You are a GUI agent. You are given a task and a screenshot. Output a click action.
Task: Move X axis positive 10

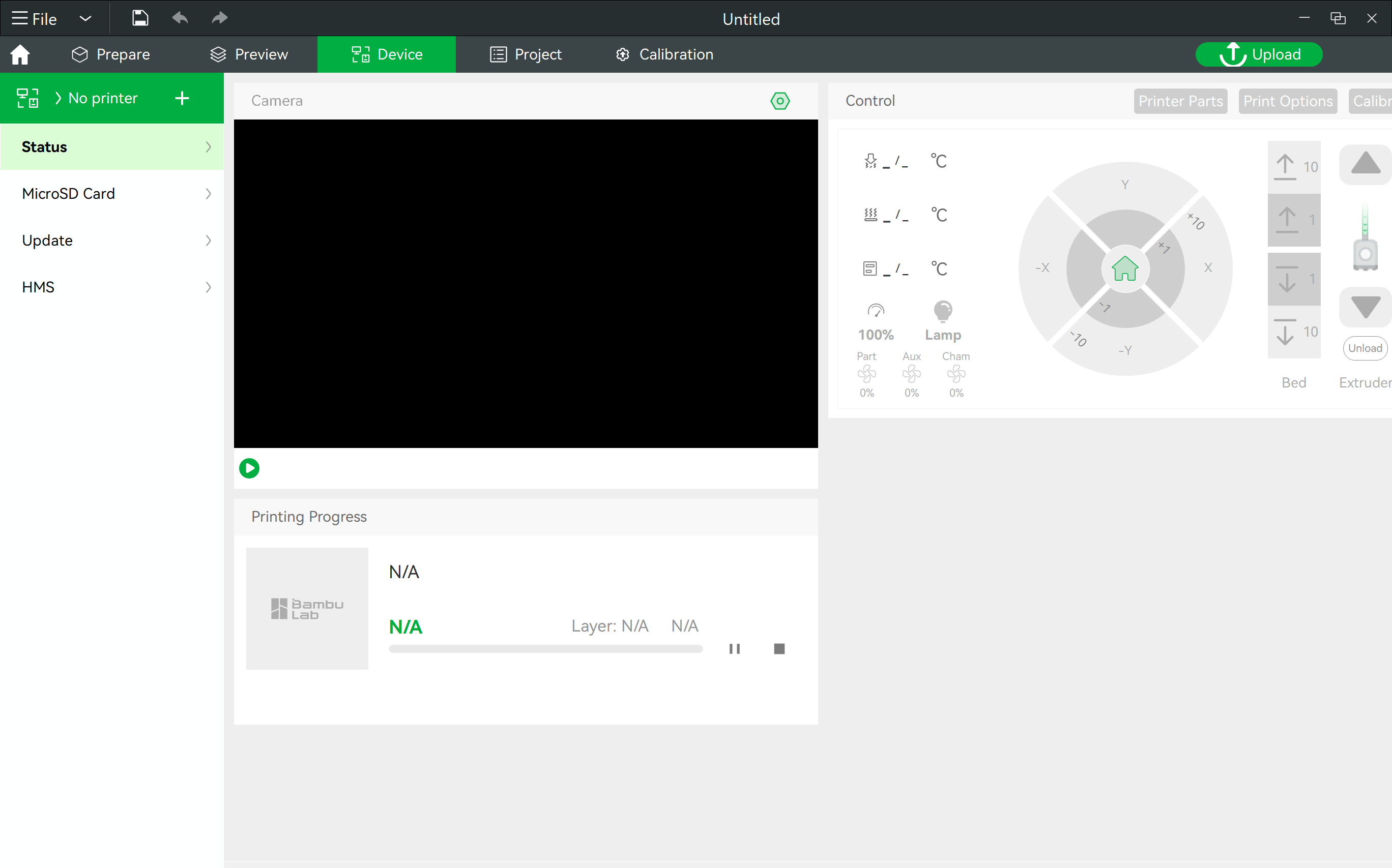(1209, 267)
